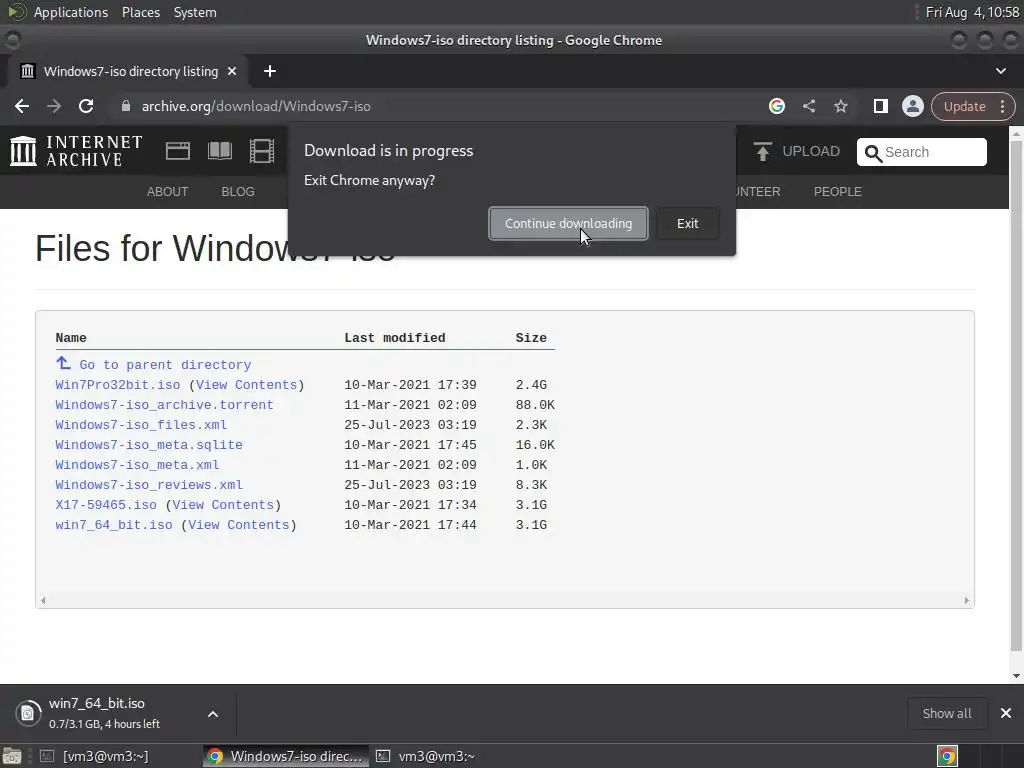Click the Internet Archive logo
Viewport: 1024px width, 768px height.
click(x=76, y=151)
